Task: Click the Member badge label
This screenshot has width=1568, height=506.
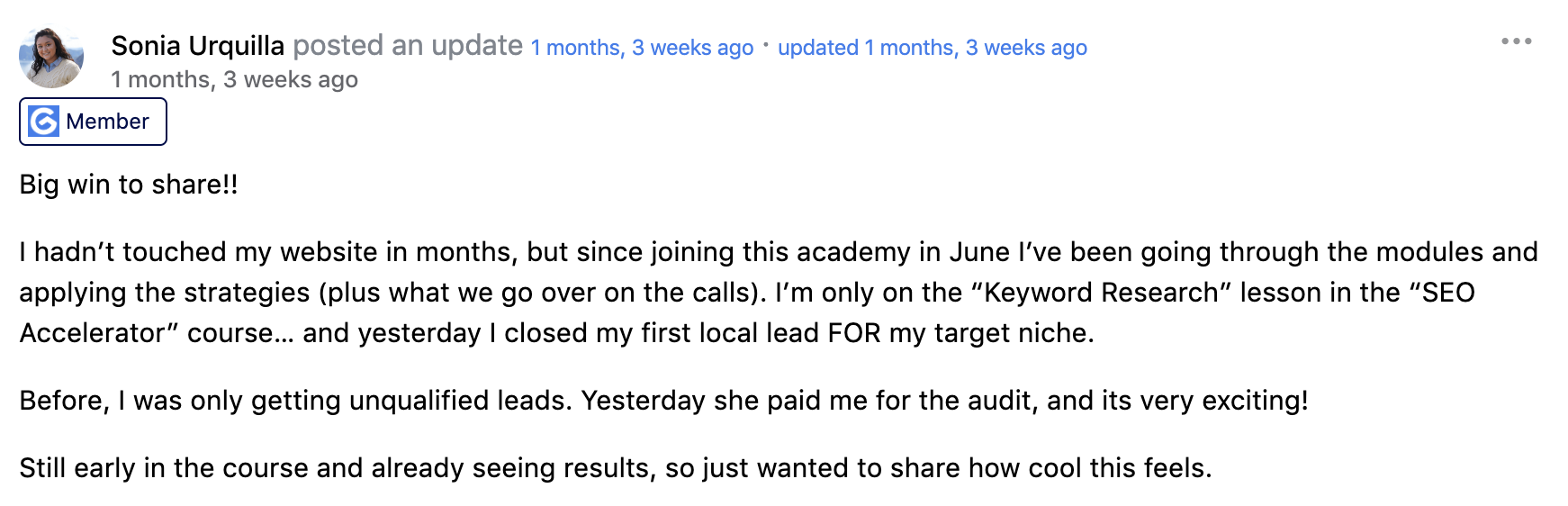Action: point(107,122)
